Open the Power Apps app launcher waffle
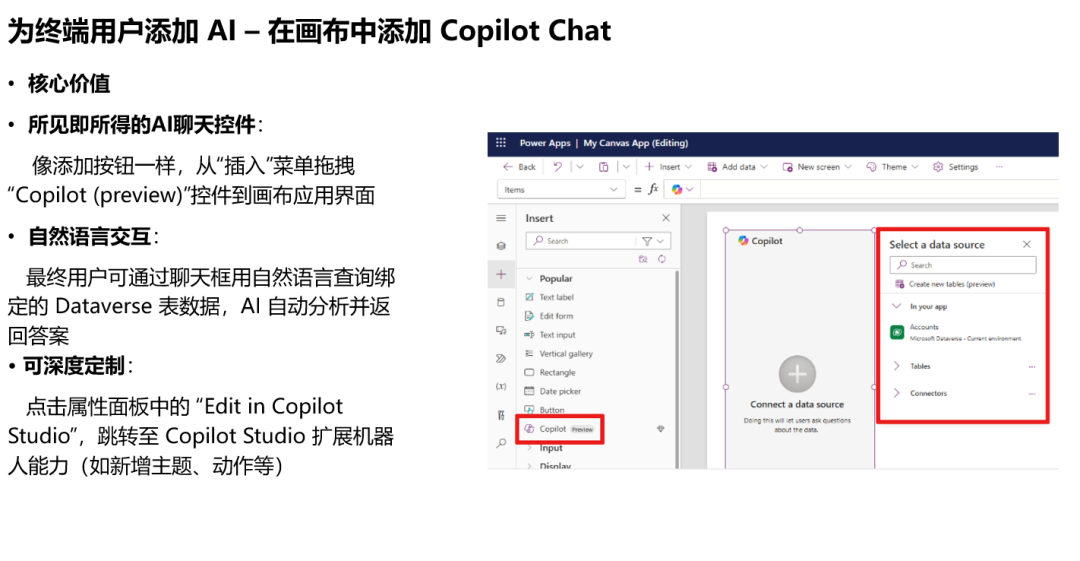The image size is (1080, 561). tap(501, 143)
